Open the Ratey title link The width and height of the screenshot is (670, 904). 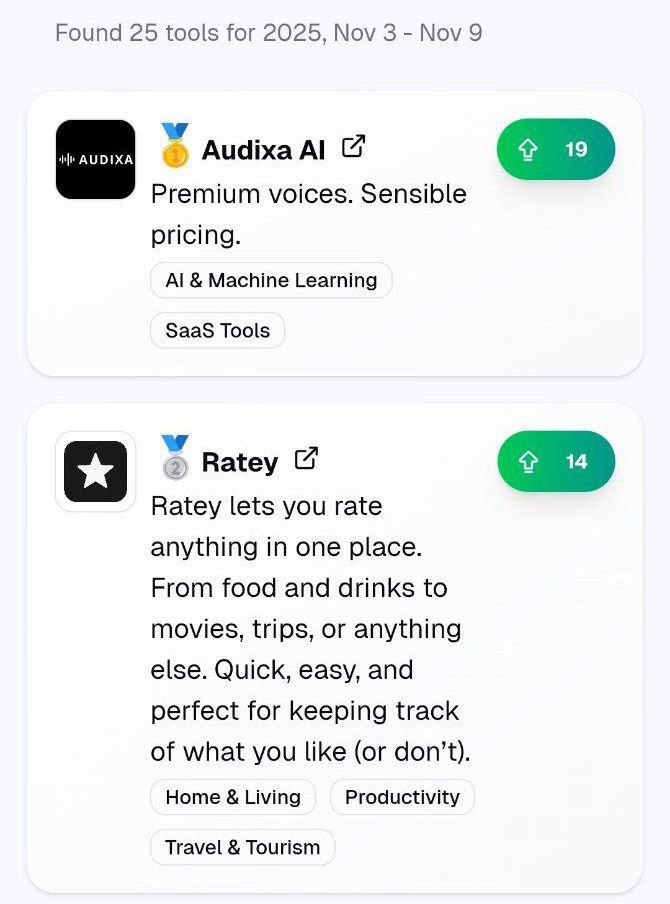240,462
